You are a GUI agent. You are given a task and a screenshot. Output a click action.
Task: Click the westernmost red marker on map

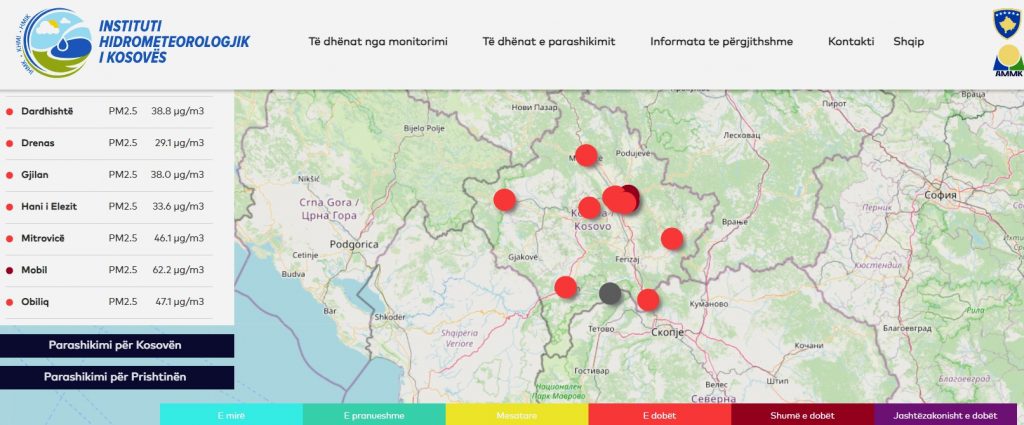click(x=505, y=199)
